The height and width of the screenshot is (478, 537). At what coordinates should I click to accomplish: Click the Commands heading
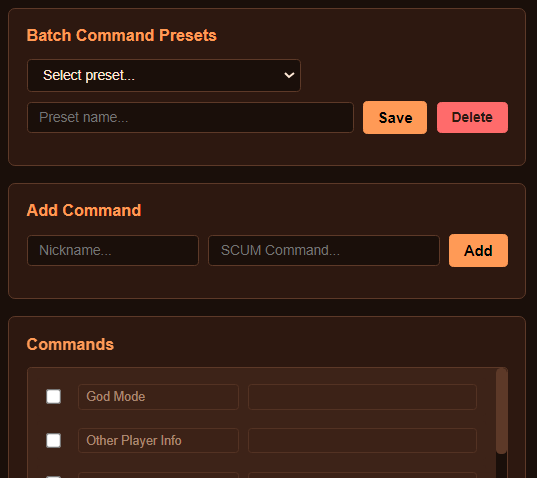coord(70,344)
